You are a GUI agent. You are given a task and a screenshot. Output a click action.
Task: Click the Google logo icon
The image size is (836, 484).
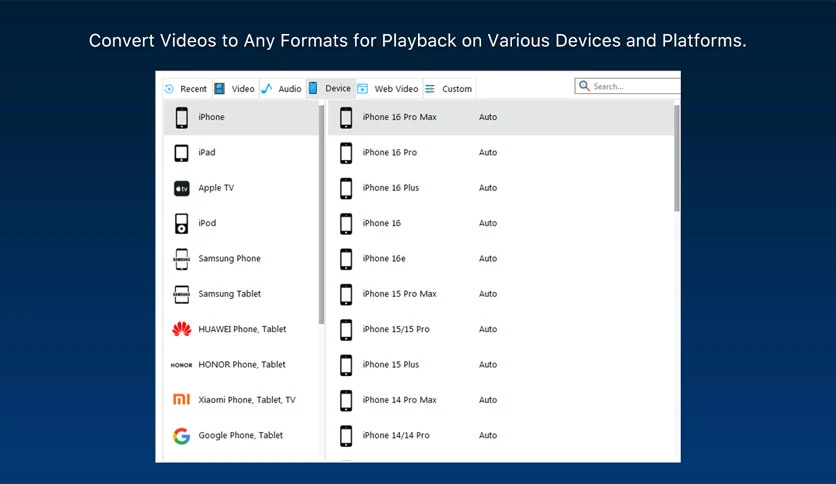tap(181, 436)
